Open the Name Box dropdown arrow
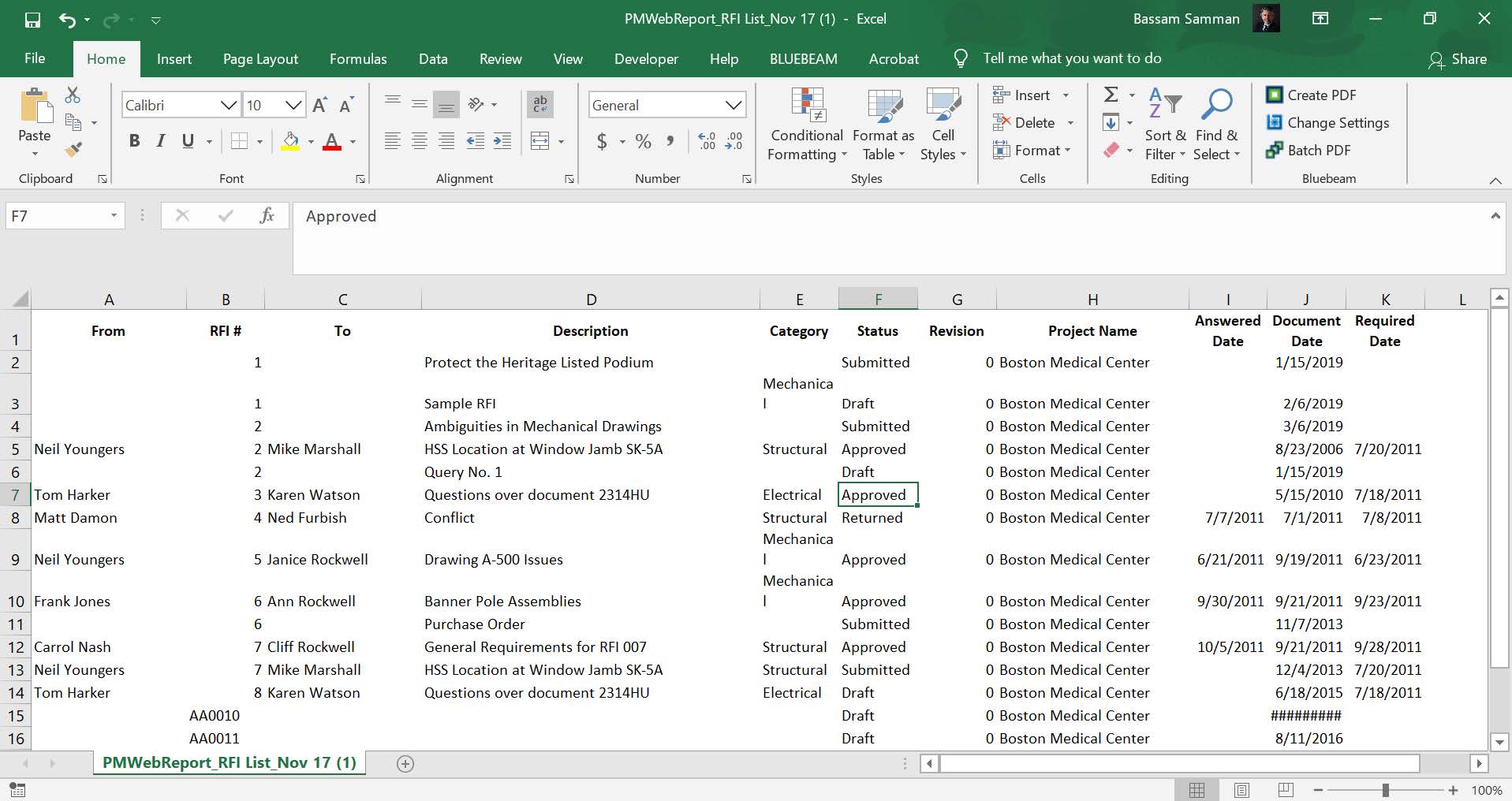This screenshot has width=1512, height=801. tap(114, 215)
